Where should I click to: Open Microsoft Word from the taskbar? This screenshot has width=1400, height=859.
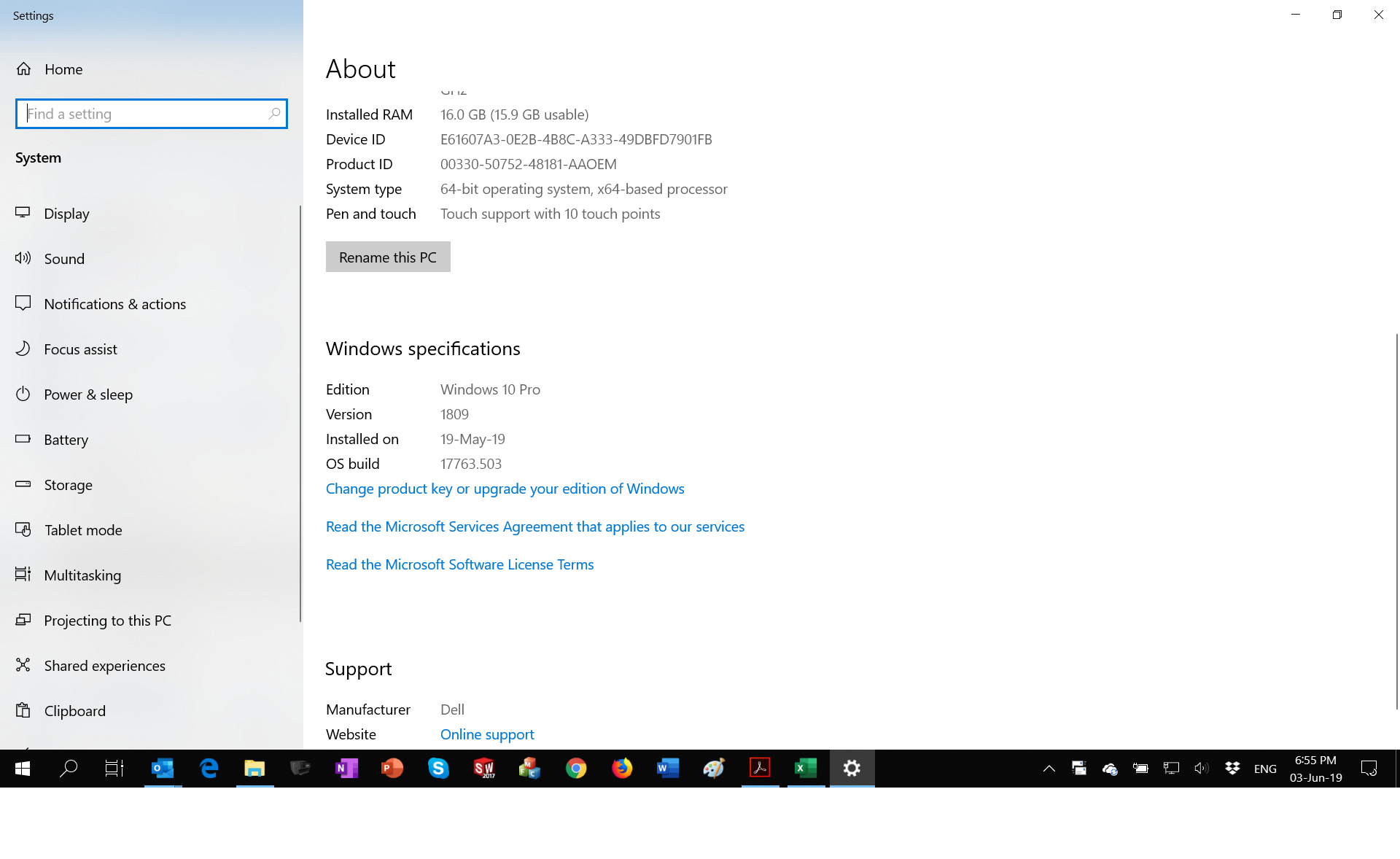668,768
